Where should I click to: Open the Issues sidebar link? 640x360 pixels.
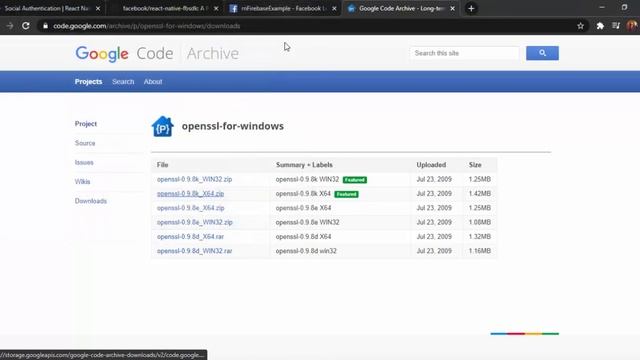(84, 162)
